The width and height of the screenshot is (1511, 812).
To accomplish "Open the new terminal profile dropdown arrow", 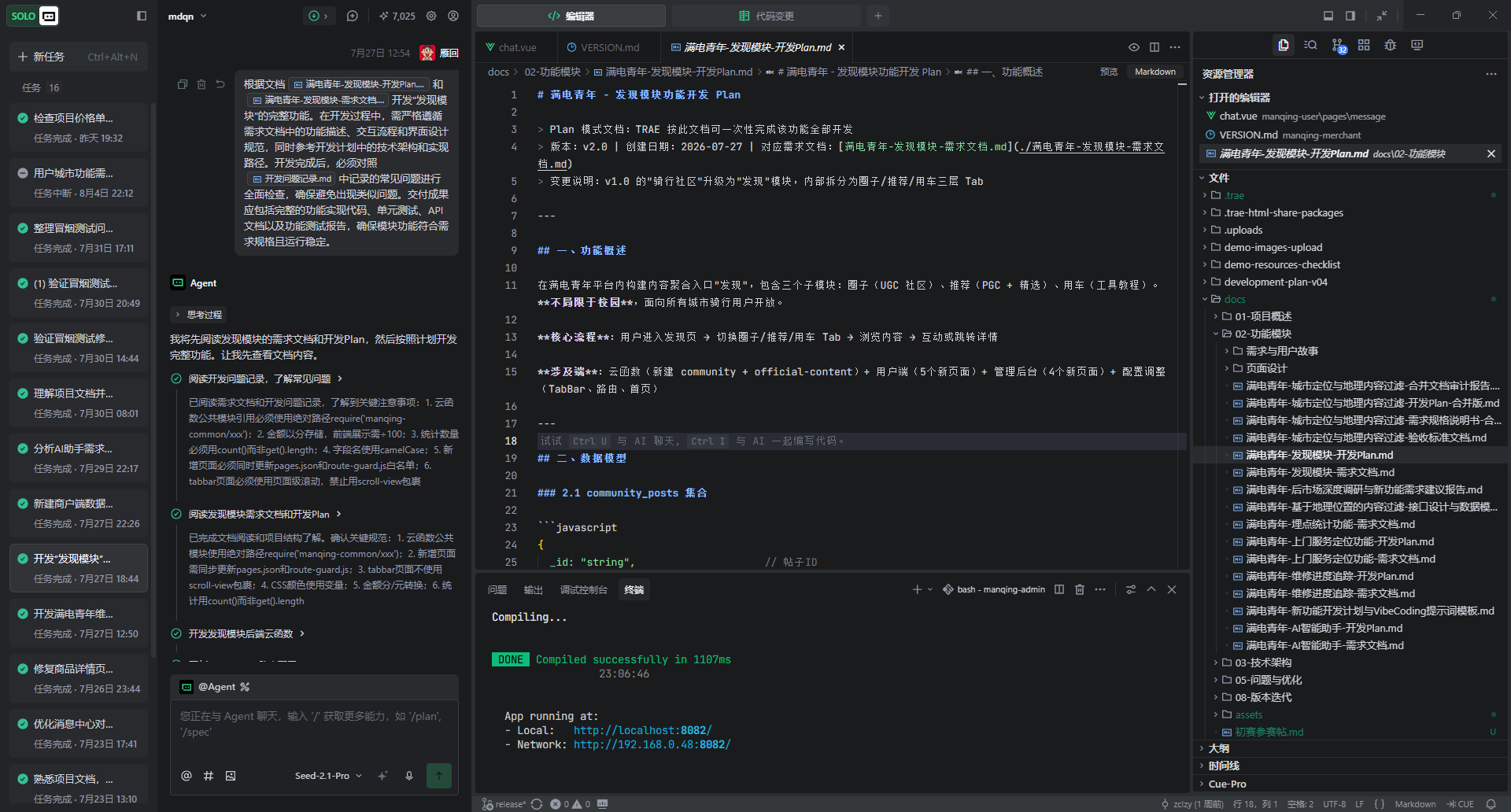I will tap(930, 589).
